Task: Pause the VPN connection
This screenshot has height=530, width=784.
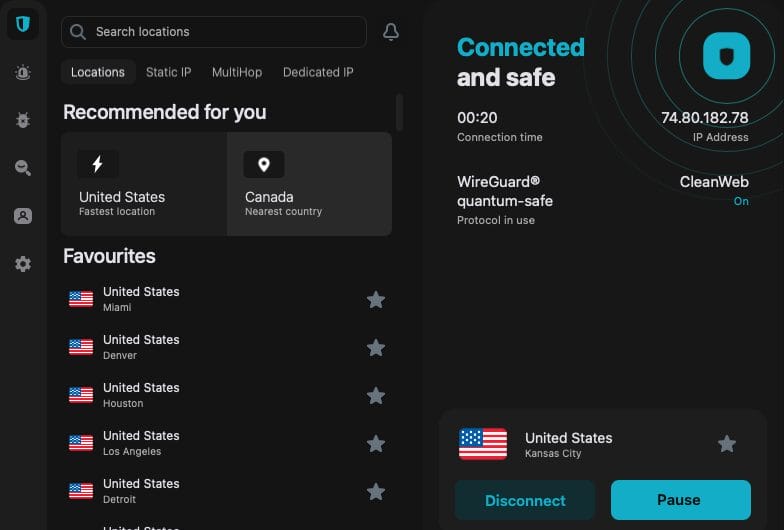Action: pos(680,500)
